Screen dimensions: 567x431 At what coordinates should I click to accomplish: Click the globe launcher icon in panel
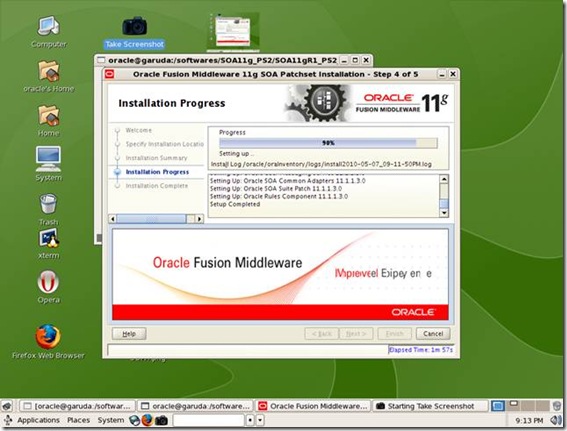[x=135, y=421]
